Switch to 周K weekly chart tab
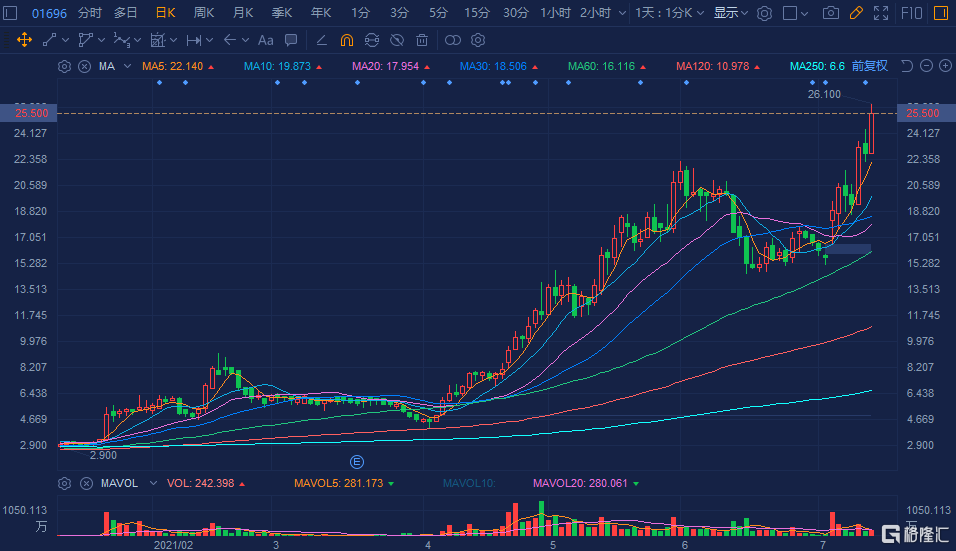 (x=204, y=13)
